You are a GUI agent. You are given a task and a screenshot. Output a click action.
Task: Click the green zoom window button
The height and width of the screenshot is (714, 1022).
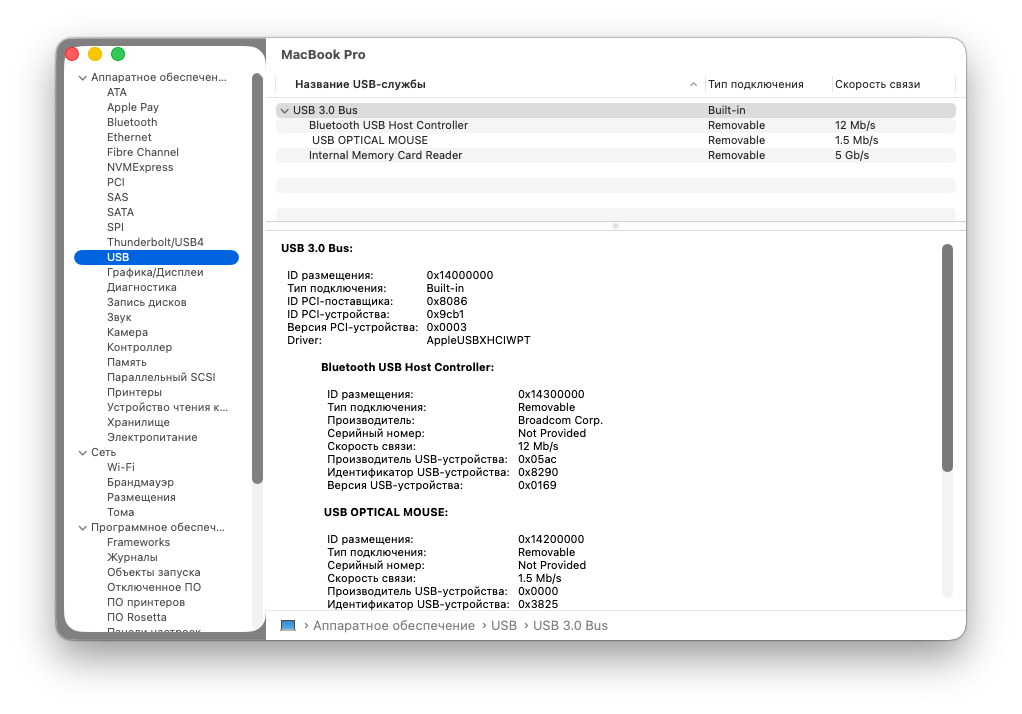pos(118,54)
